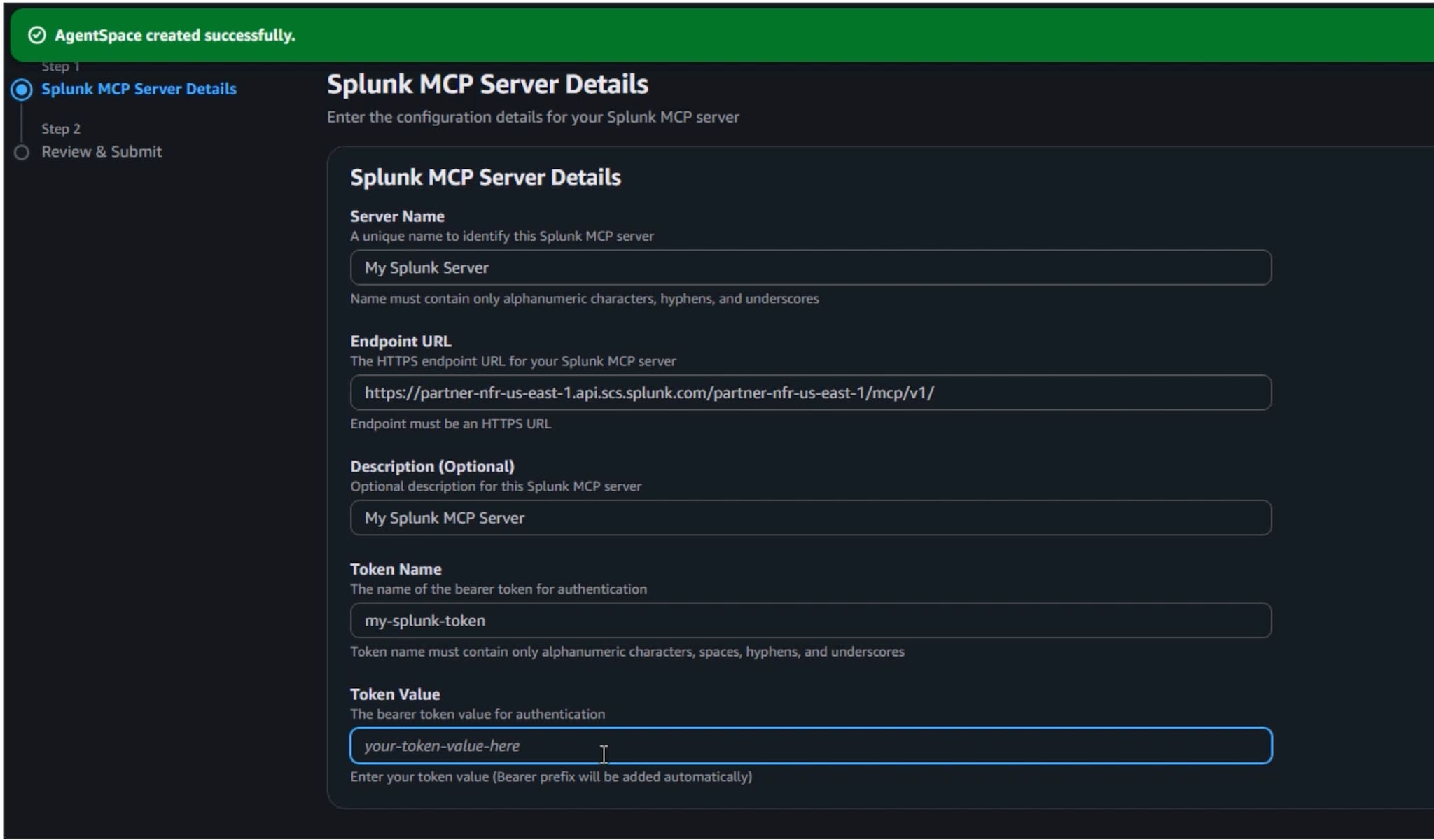Click the green success checkmark icon
The width and height of the screenshot is (1434, 840).
36,35
